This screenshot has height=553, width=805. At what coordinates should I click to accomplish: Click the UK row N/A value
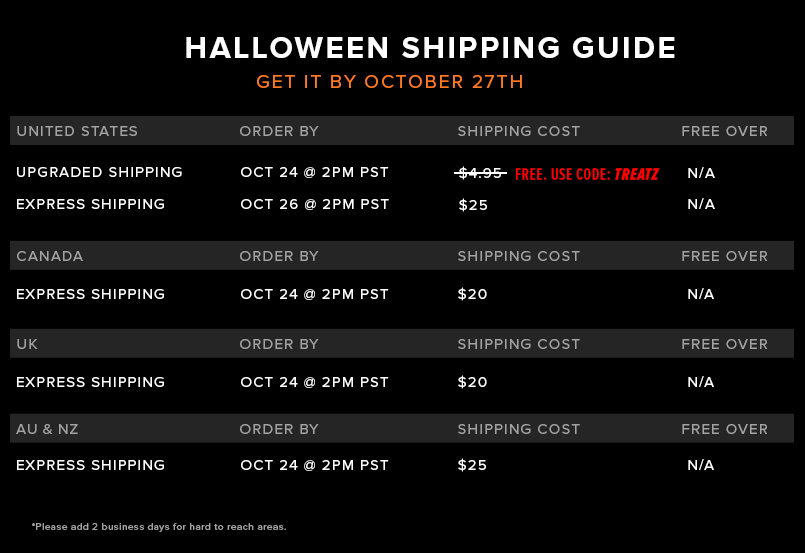(701, 382)
